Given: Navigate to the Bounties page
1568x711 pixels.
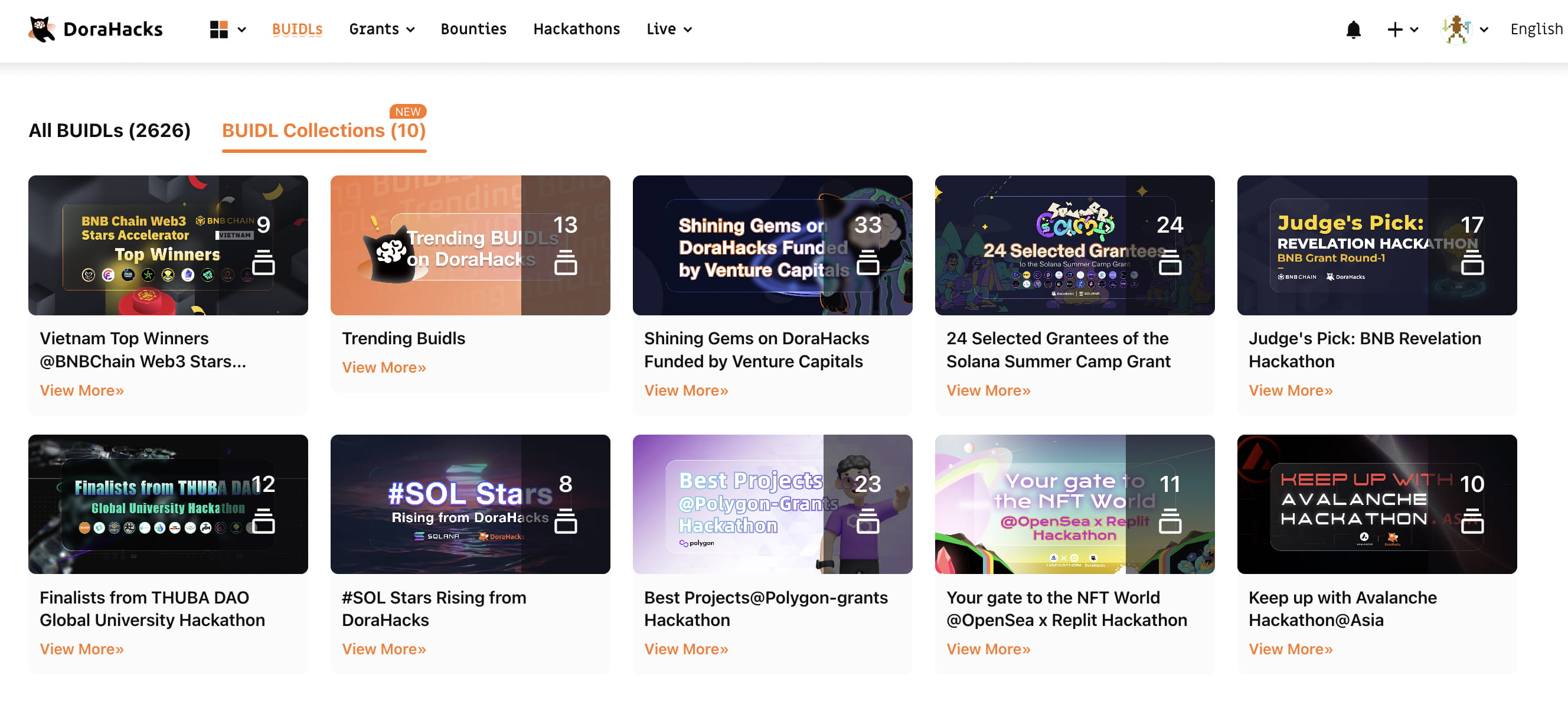Looking at the screenshot, I should 473,28.
